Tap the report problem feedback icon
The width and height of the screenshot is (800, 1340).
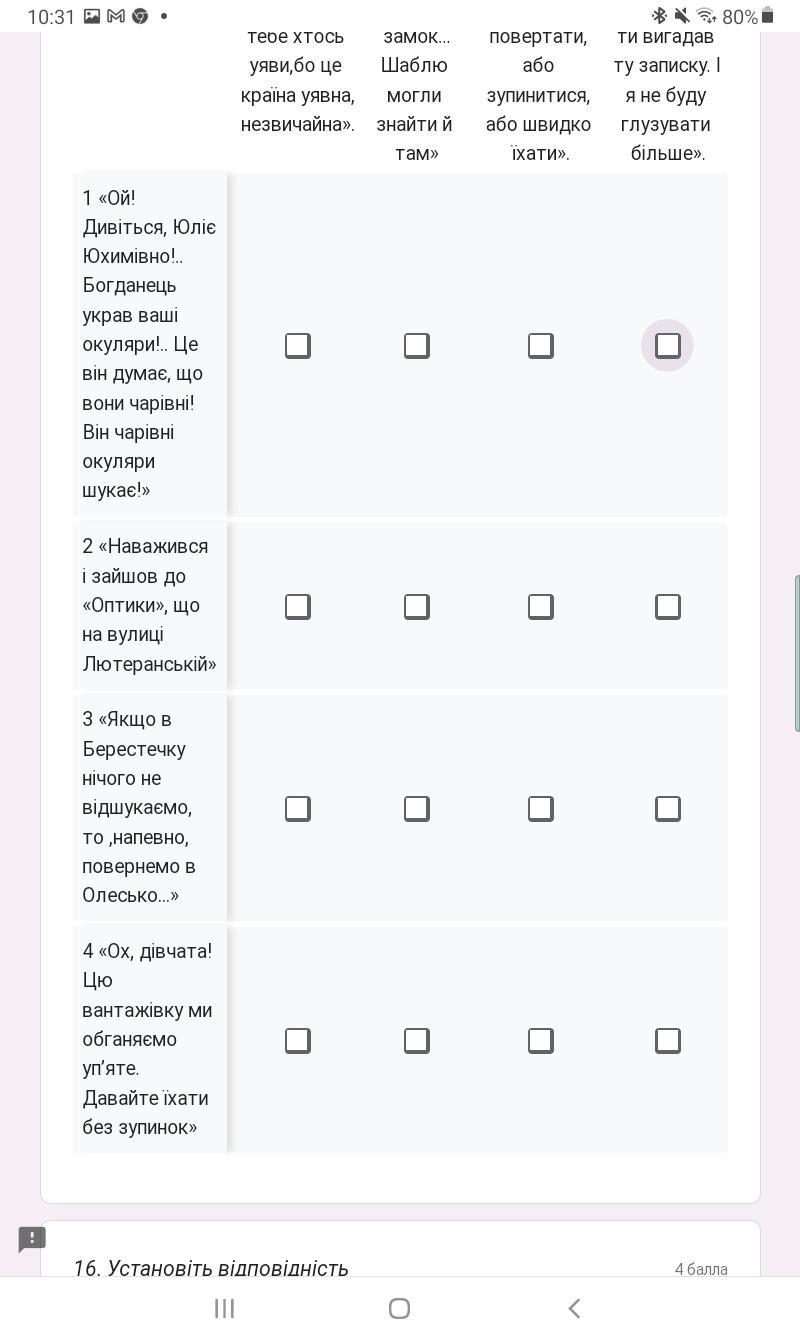coord(32,1239)
